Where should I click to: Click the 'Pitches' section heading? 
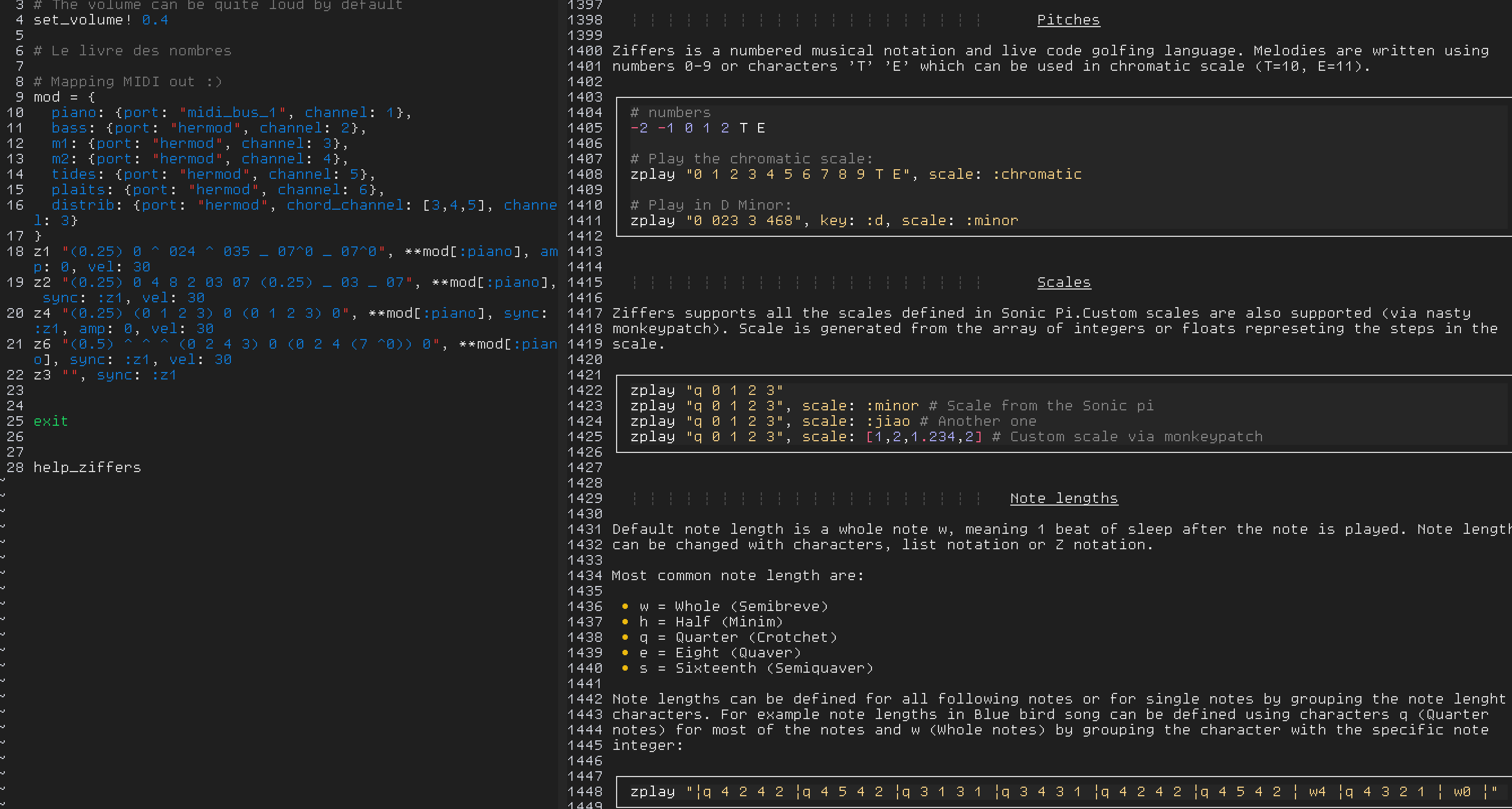[x=1068, y=20]
